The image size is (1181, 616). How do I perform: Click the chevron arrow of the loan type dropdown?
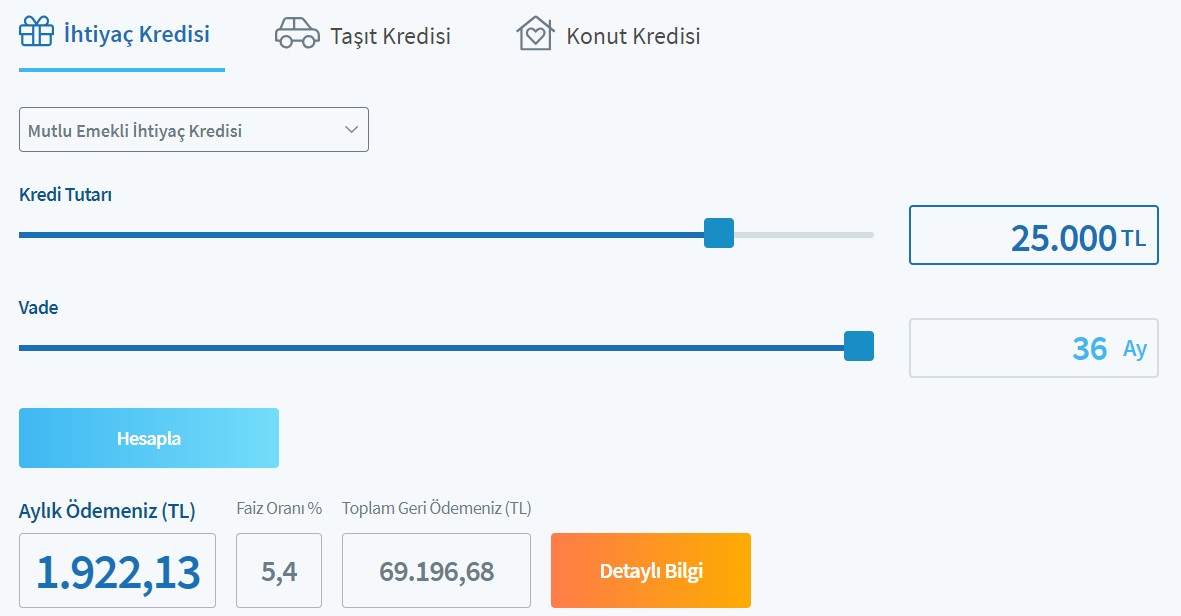point(351,130)
